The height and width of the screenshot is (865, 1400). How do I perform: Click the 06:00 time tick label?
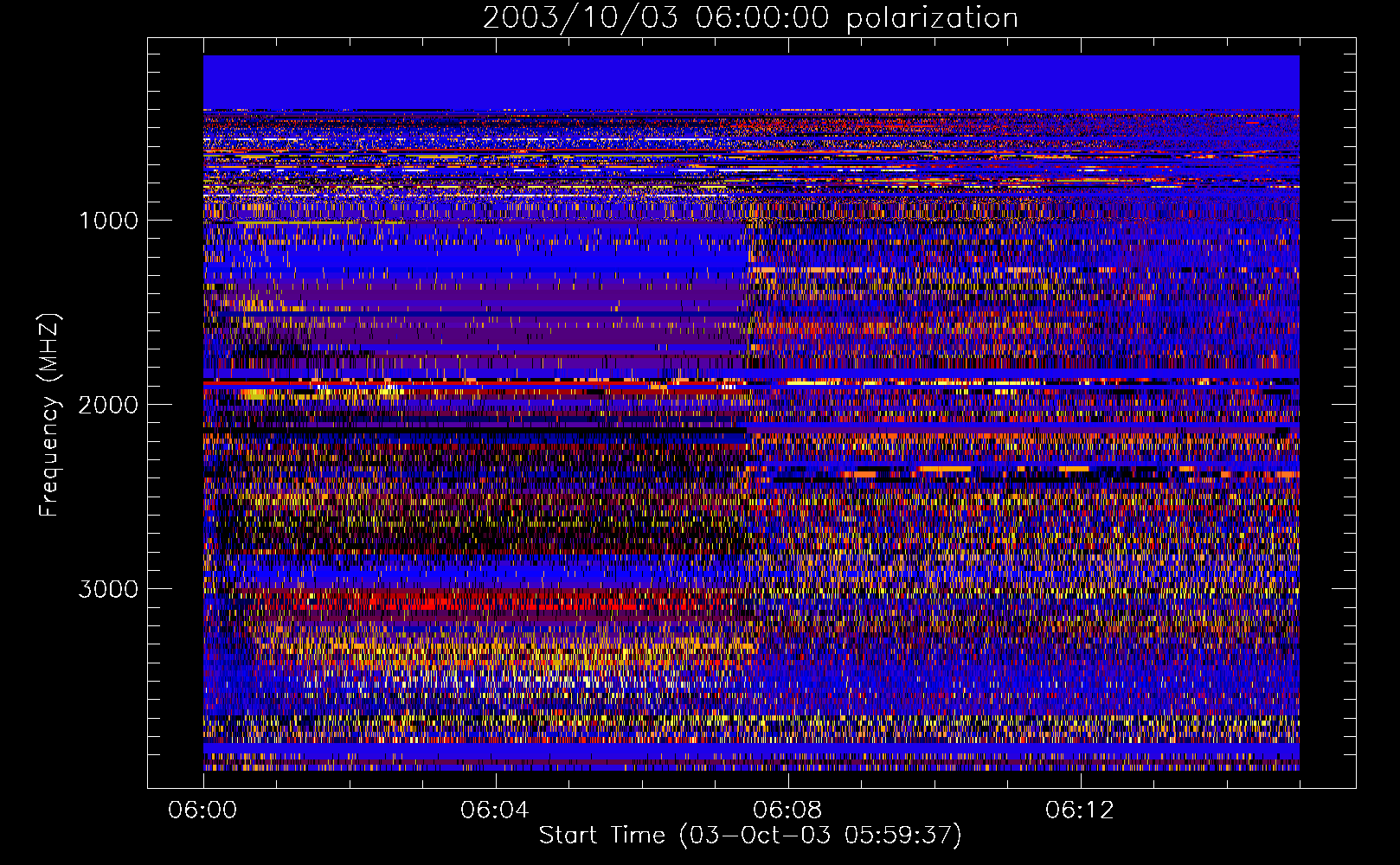pyautogui.click(x=202, y=811)
